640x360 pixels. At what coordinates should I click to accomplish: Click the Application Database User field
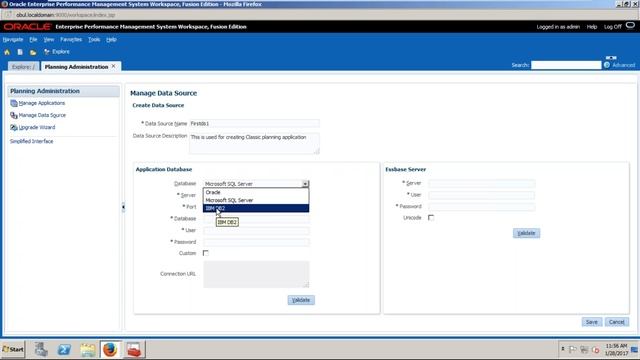256,231
